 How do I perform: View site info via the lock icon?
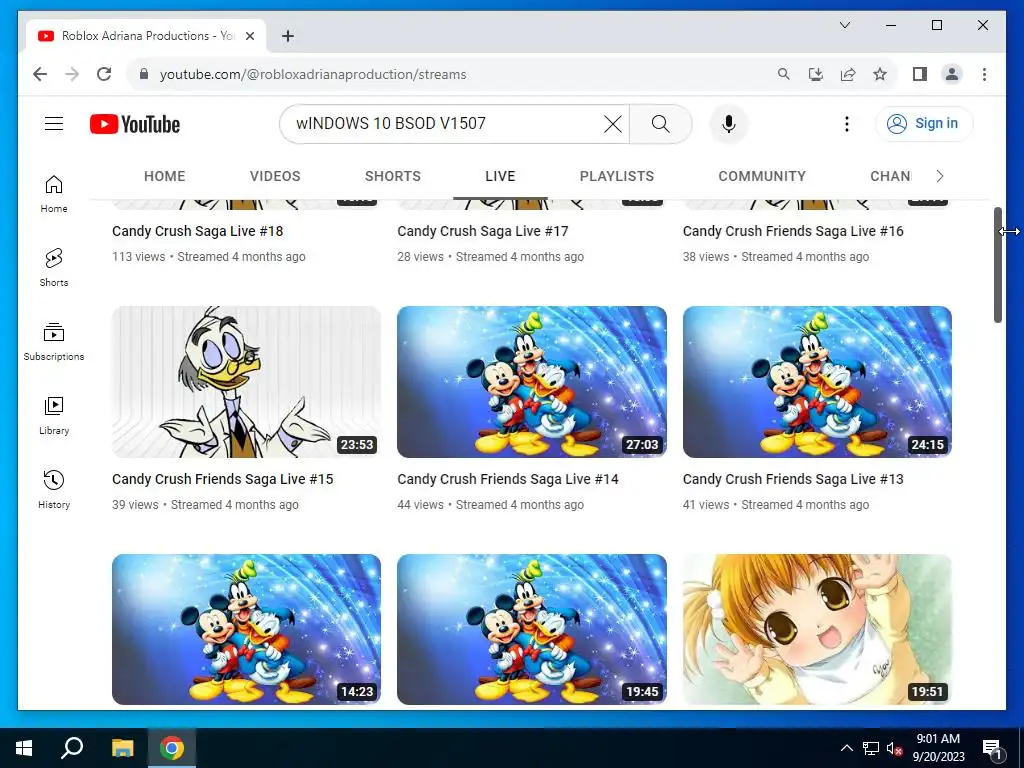[x=144, y=74]
